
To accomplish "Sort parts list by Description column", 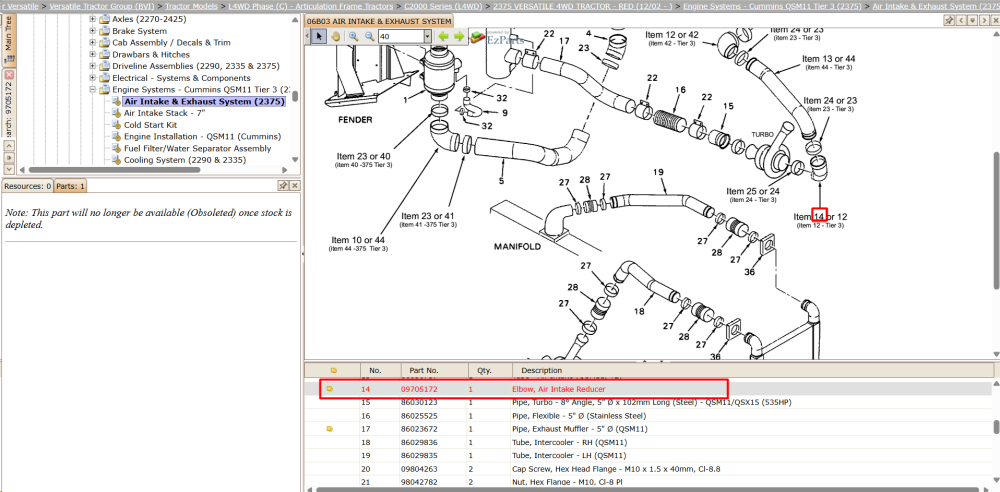I will coord(753,370).
